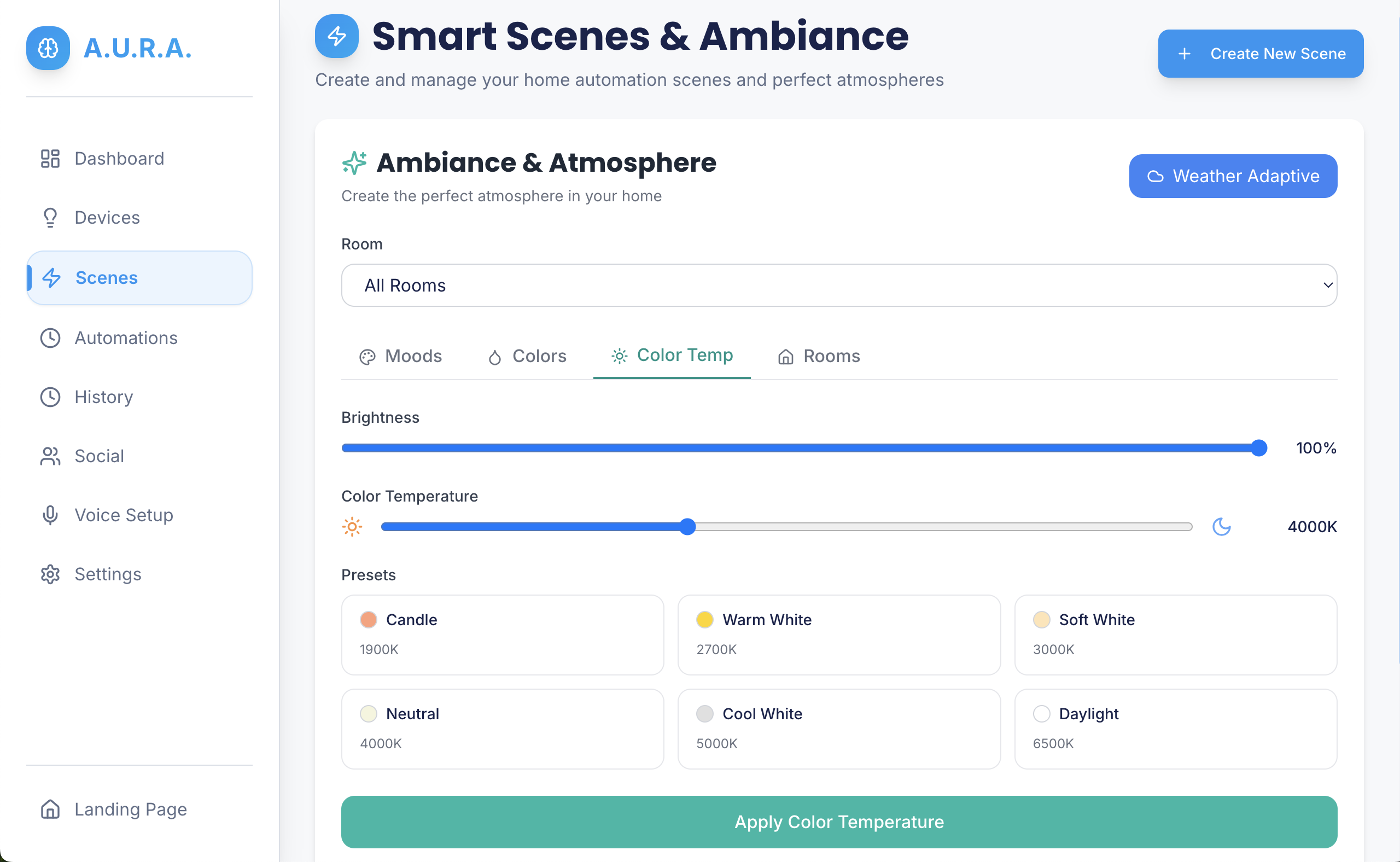This screenshot has width=1400, height=862.
Task: Toggle the Weather Adaptive button
Action: tap(1233, 176)
